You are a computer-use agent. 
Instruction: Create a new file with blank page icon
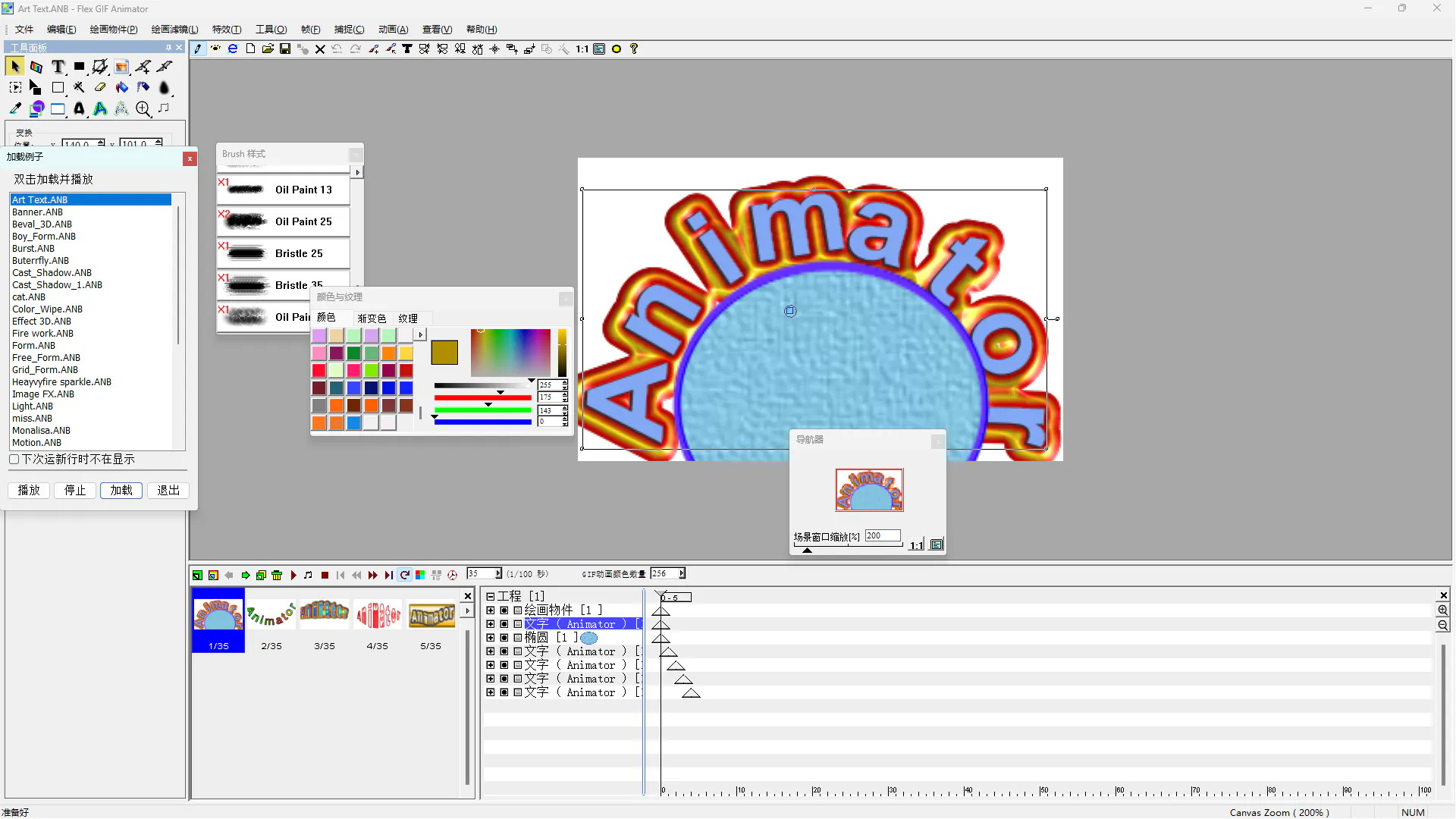click(250, 49)
